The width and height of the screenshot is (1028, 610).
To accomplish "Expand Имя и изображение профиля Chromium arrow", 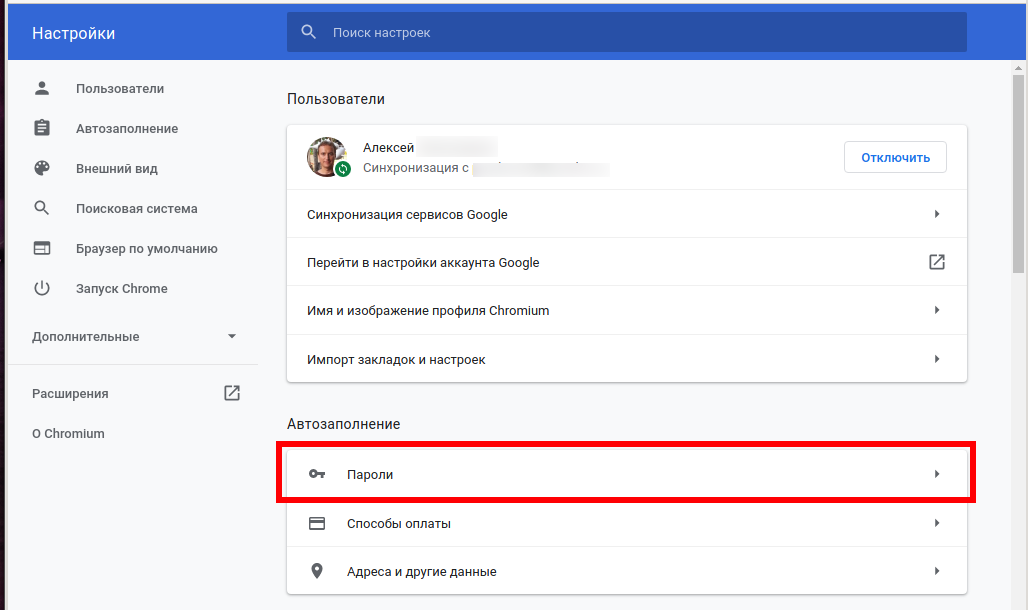I will (937, 310).
